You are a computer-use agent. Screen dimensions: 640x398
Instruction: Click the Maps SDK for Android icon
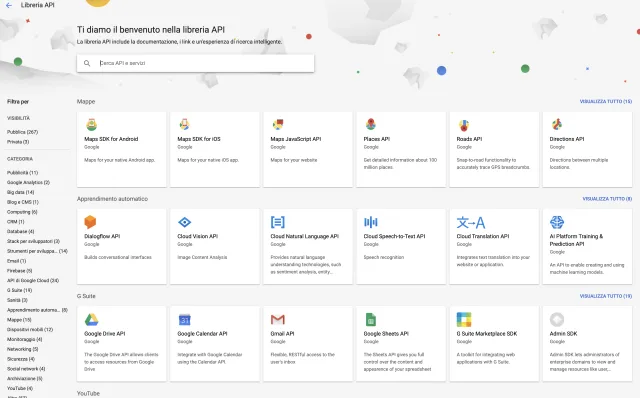(x=91, y=124)
